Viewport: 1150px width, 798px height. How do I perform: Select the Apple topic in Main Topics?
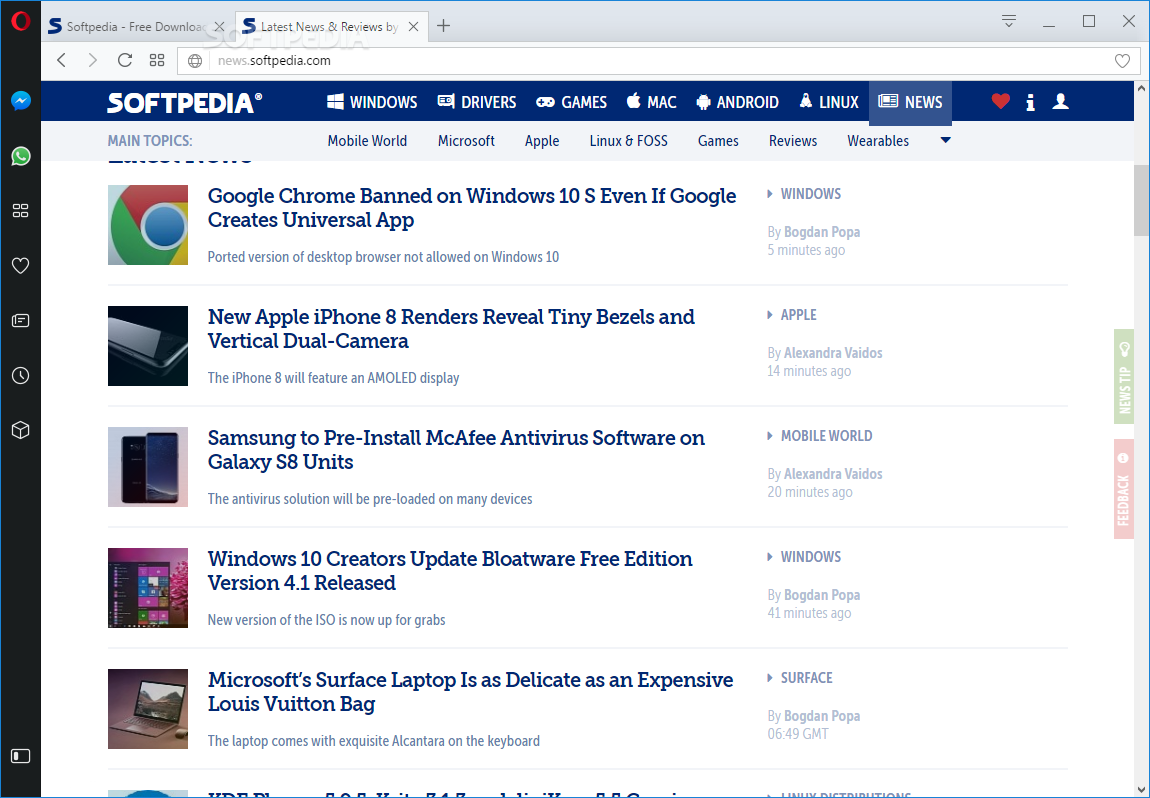[x=542, y=141]
